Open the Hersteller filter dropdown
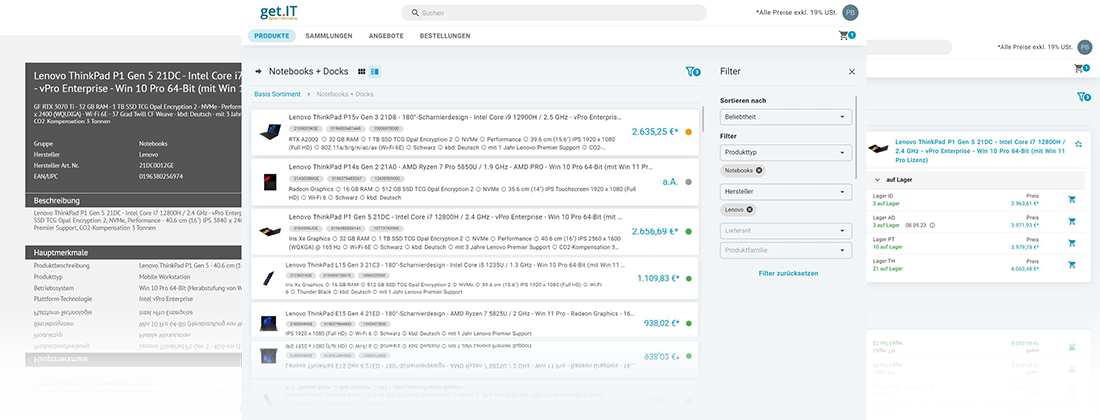1100x420 pixels. [786, 191]
